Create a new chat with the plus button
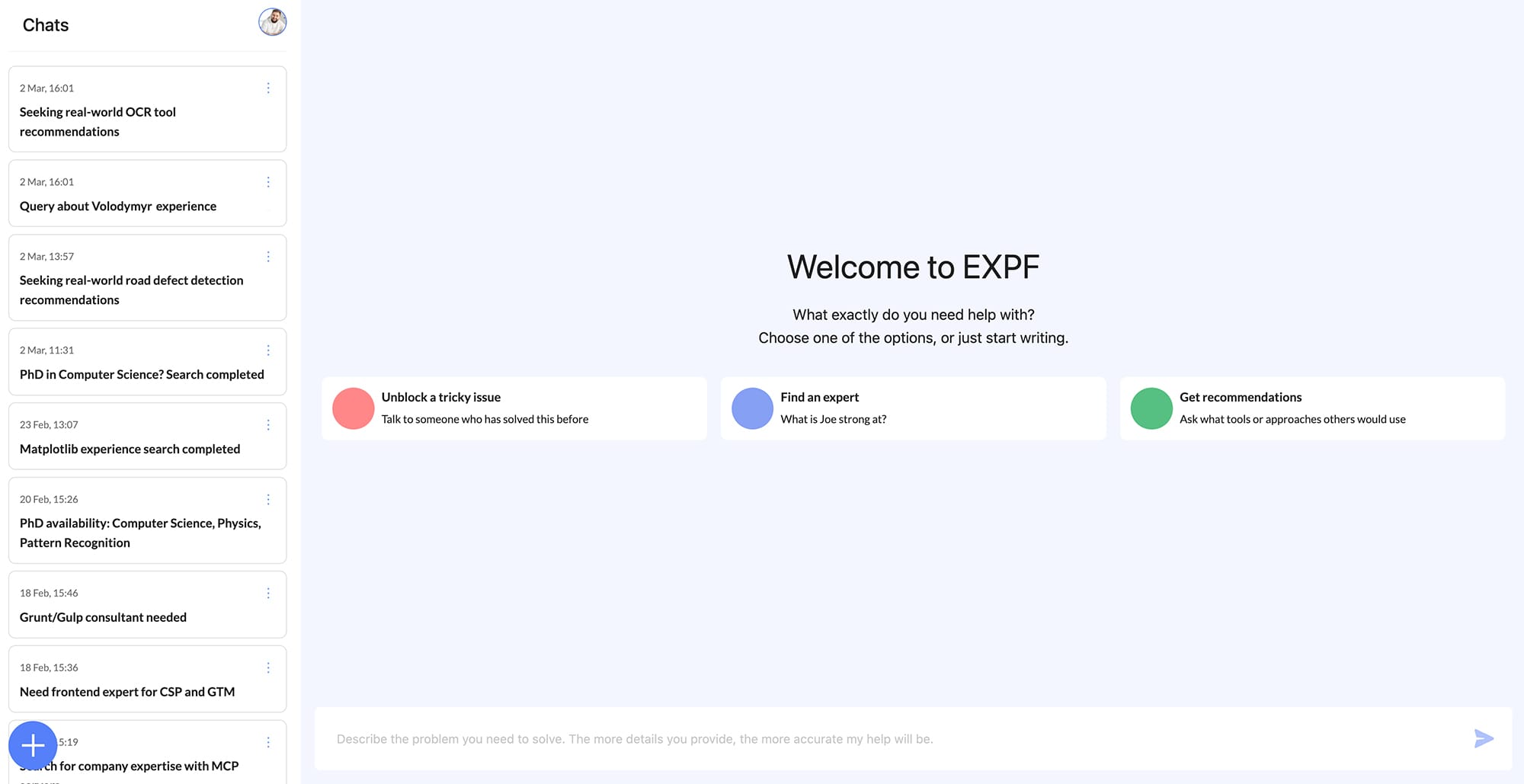 33,745
